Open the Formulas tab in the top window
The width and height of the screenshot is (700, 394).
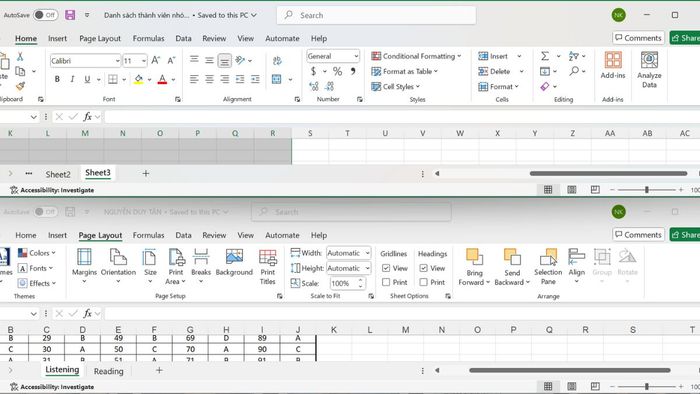(x=149, y=38)
